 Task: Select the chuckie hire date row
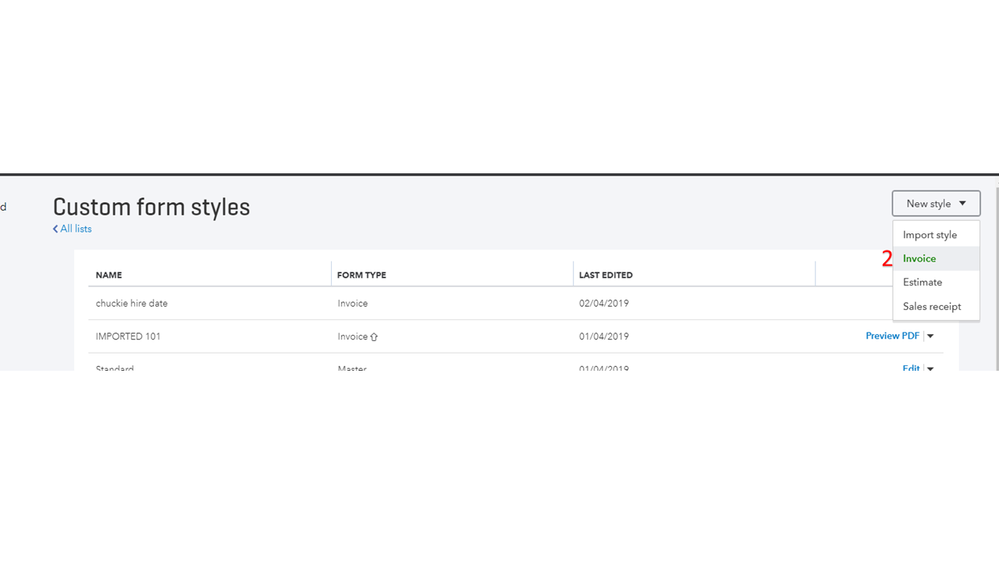click(x=131, y=303)
